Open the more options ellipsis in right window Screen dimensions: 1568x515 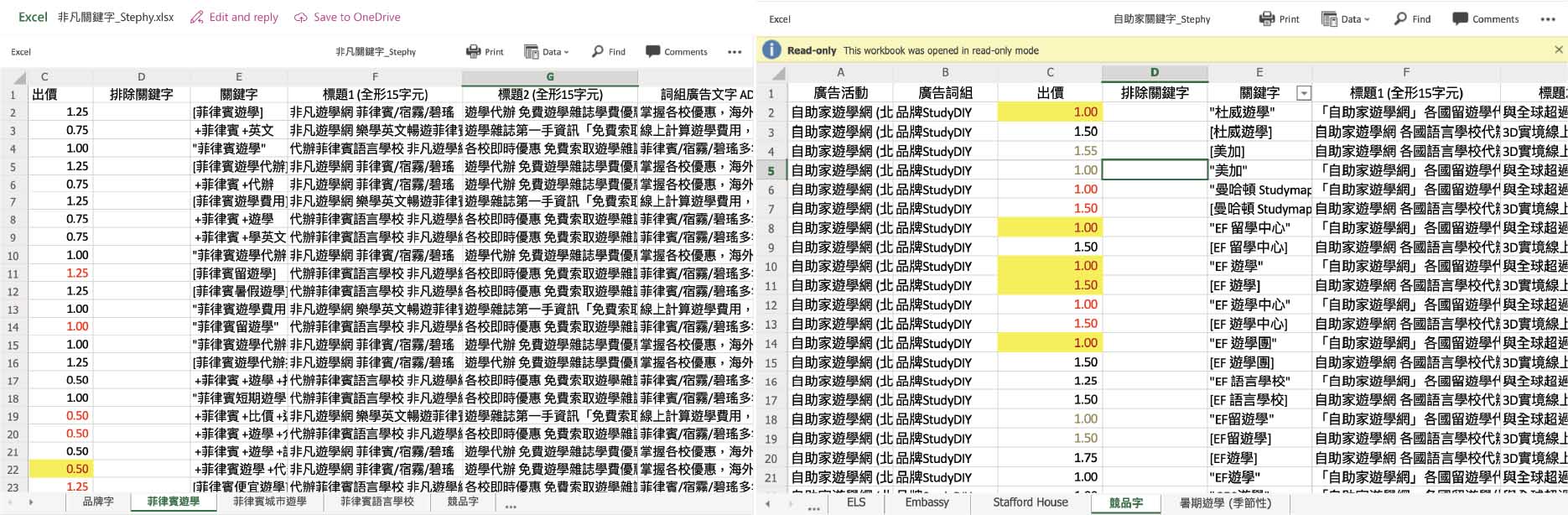point(1548,19)
